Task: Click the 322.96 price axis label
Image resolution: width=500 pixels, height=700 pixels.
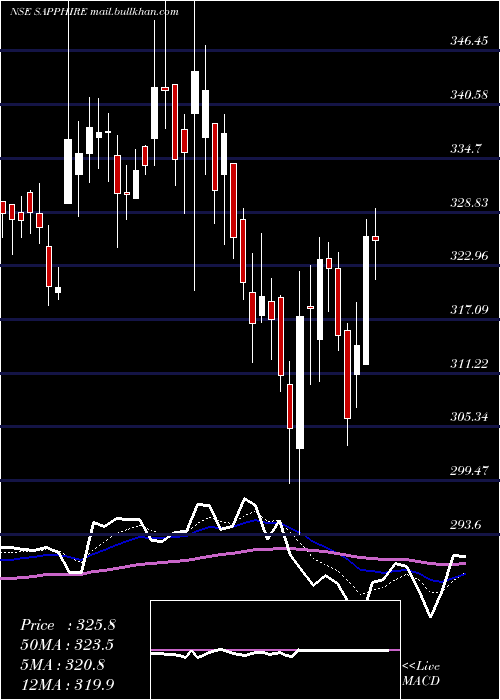Action: 469,256
